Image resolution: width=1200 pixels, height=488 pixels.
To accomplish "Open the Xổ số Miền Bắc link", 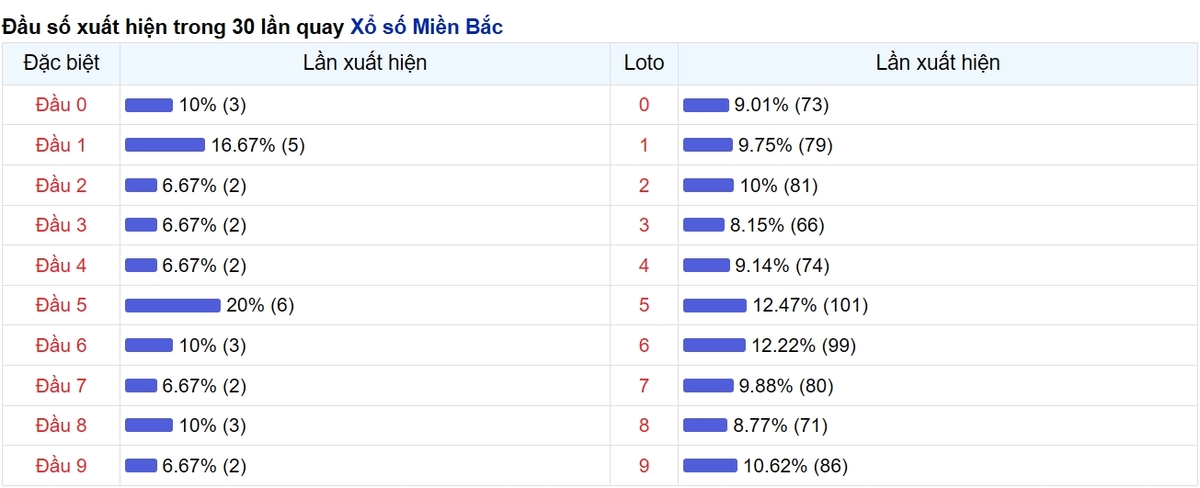I will tap(426, 27).
